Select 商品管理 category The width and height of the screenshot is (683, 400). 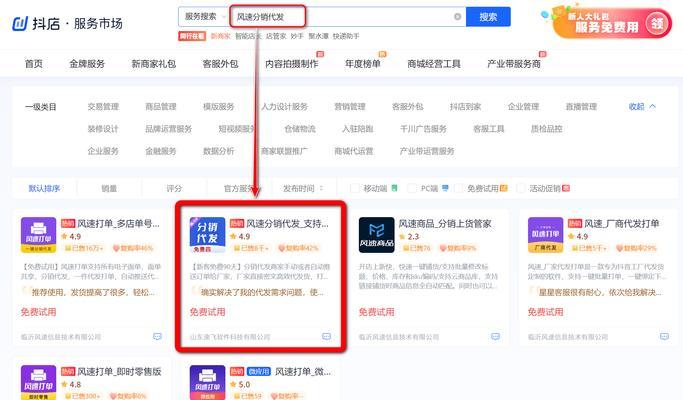click(x=161, y=106)
